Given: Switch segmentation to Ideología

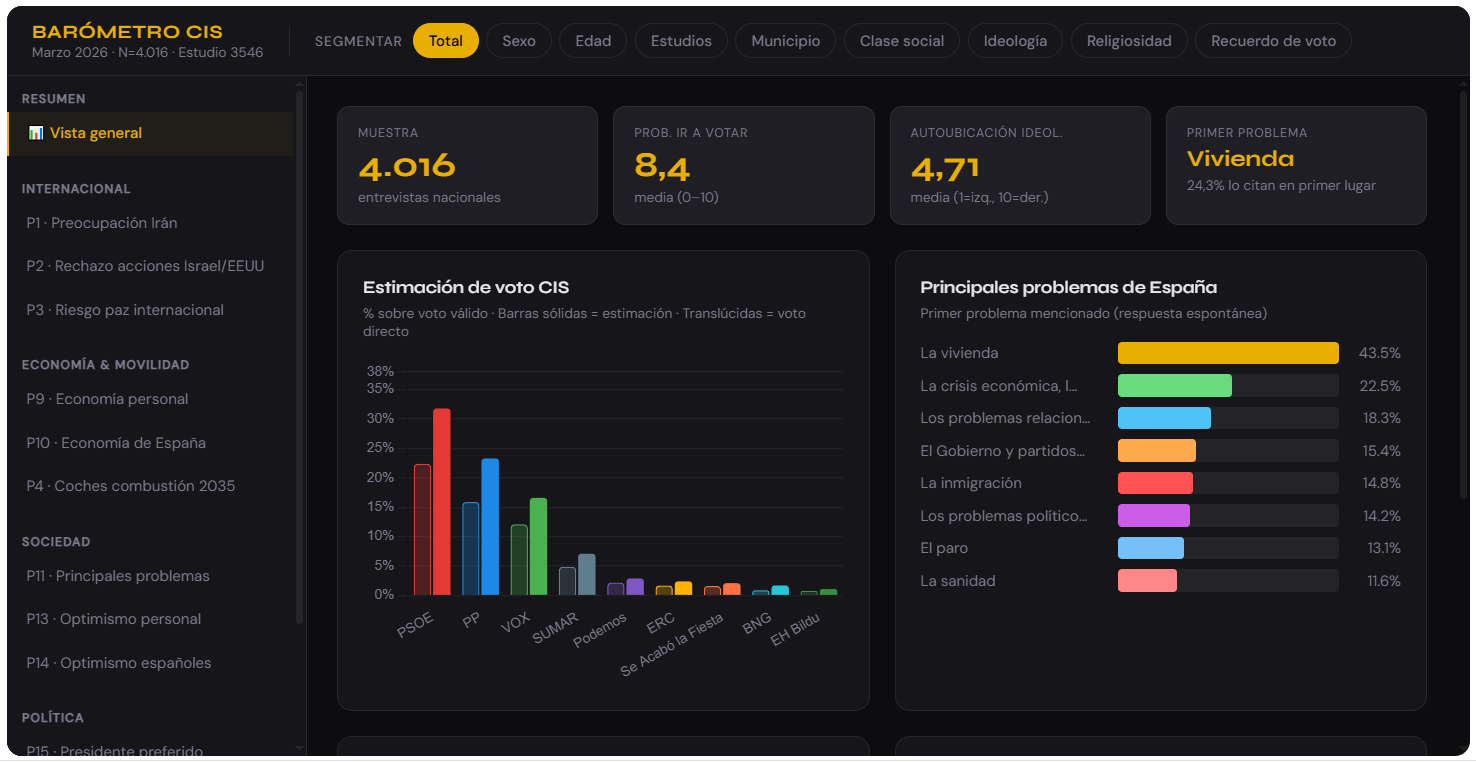Looking at the screenshot, I should pyautogui.click(x=1015, y=41).
